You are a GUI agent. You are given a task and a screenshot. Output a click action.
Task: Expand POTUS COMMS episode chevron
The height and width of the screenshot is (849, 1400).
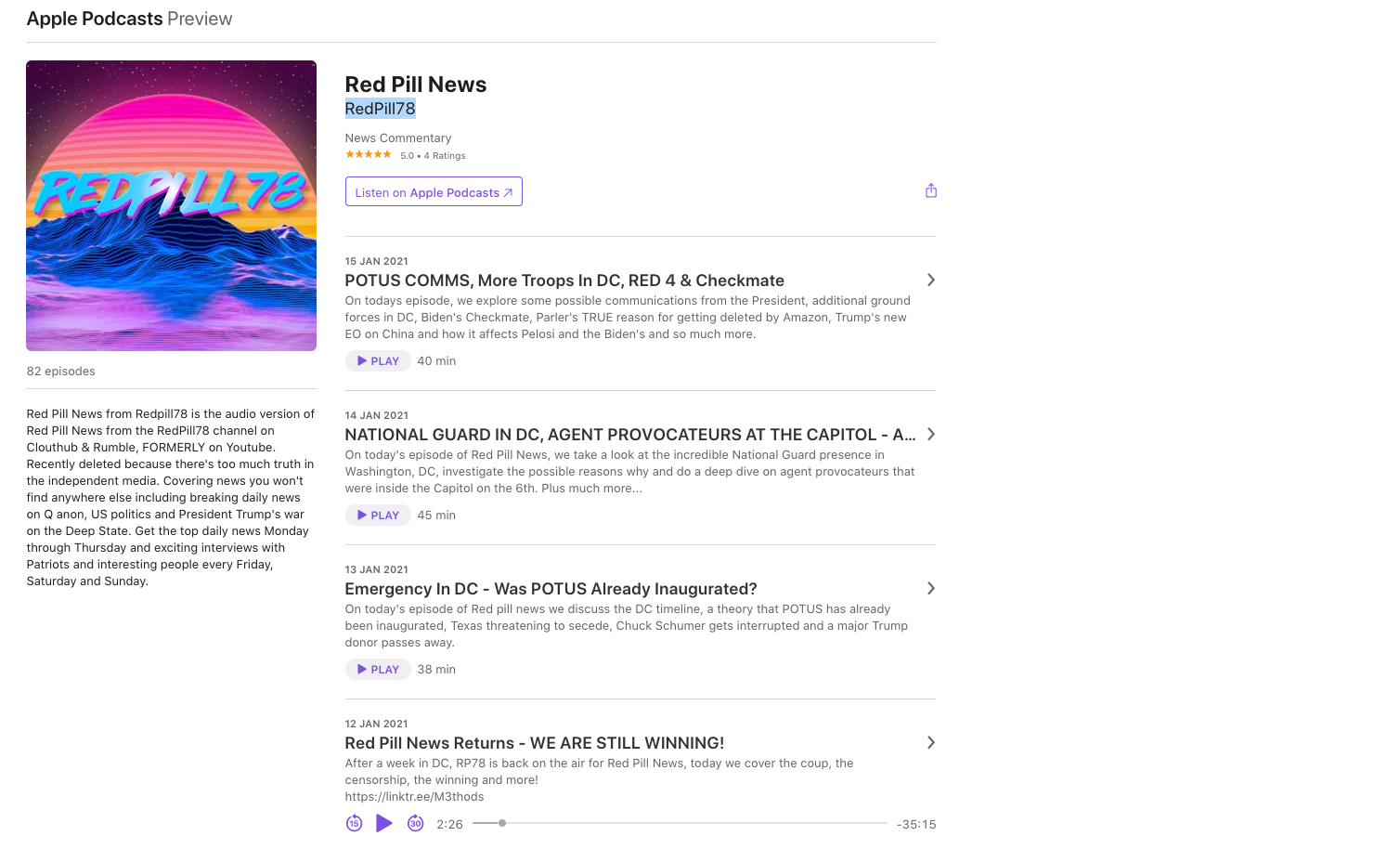[930, 280]
